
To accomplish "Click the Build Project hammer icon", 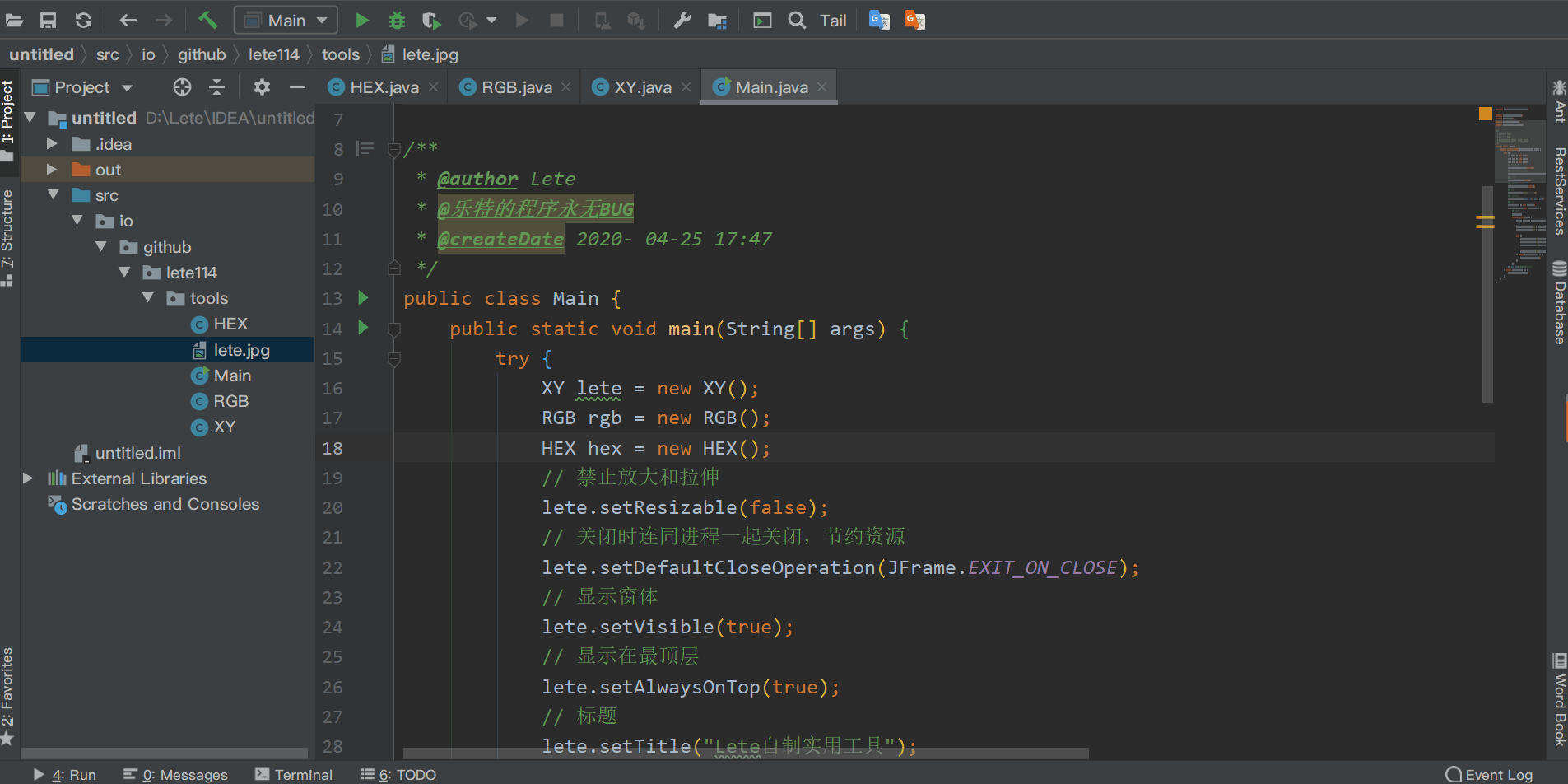I will (207, 20).
